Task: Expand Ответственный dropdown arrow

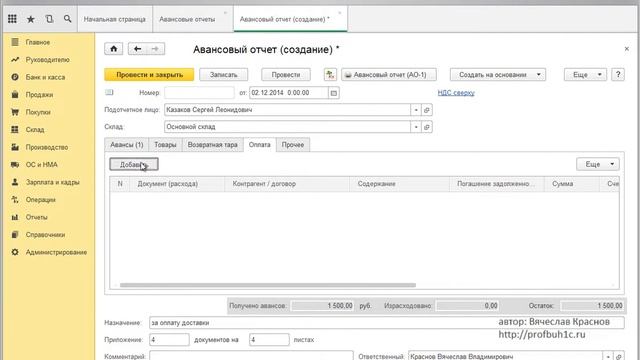Action: (608, 356)
